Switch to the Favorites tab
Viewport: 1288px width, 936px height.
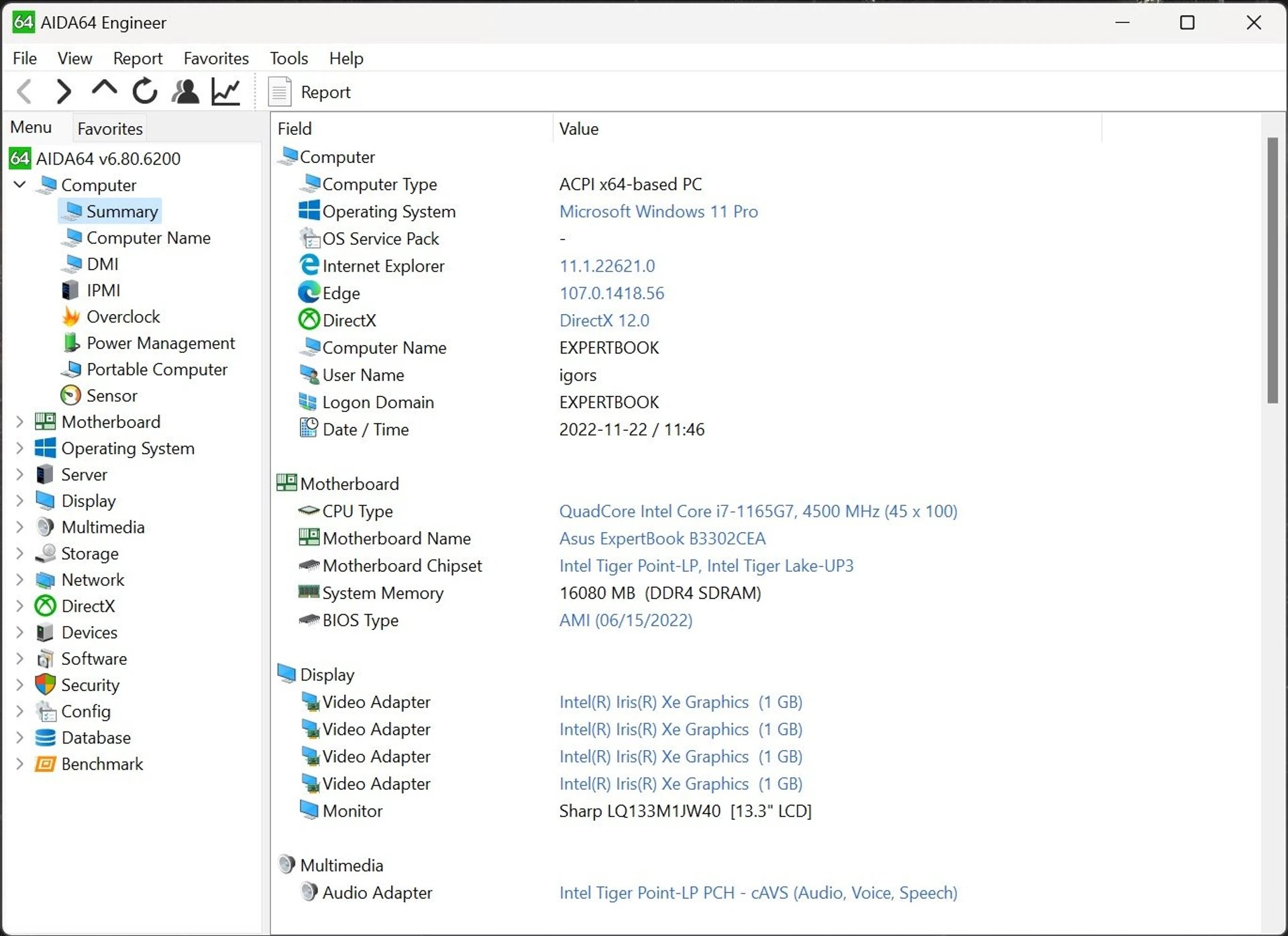pos(109,127)
